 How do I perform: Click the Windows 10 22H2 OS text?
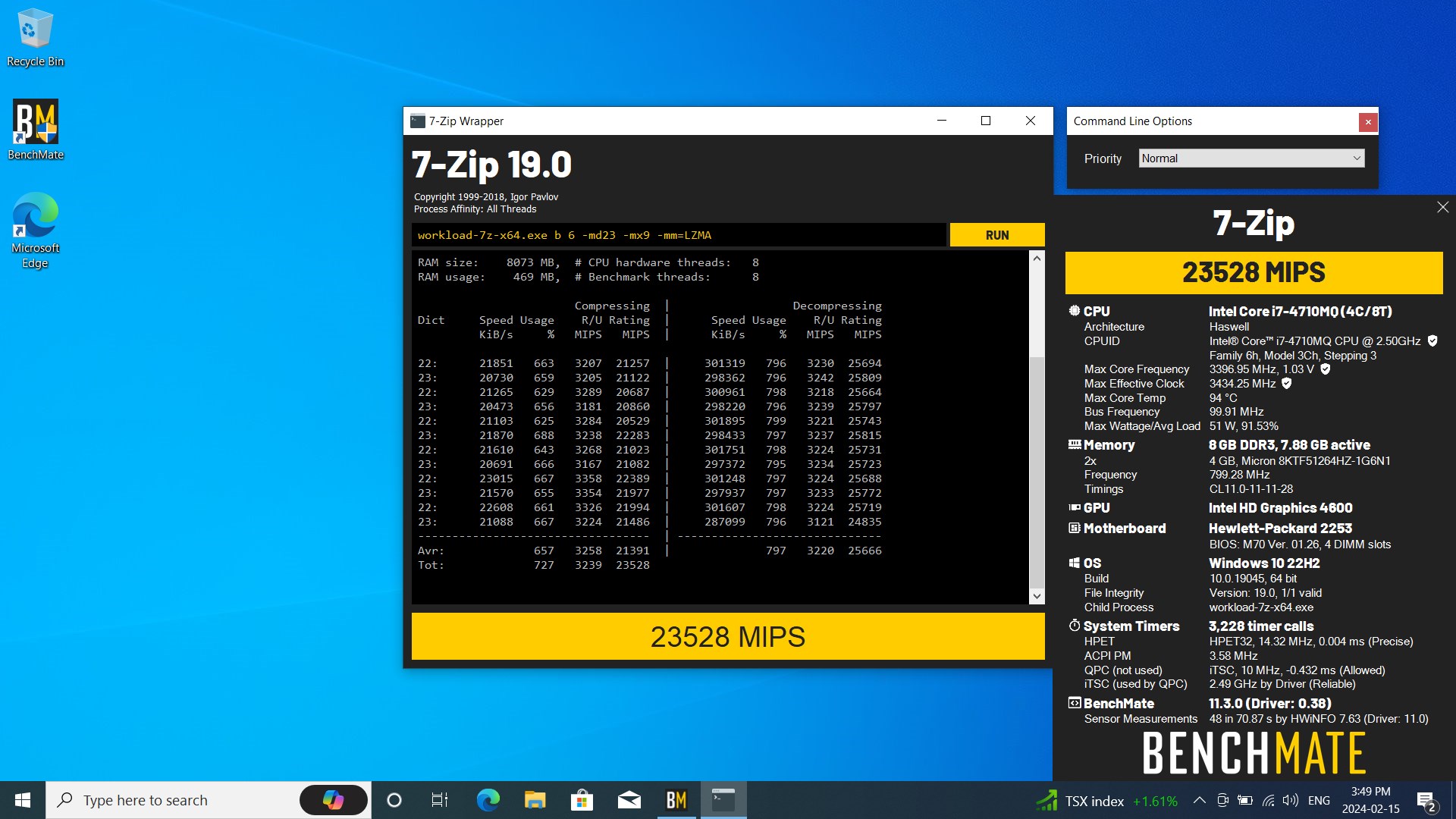coord(1264,563)
